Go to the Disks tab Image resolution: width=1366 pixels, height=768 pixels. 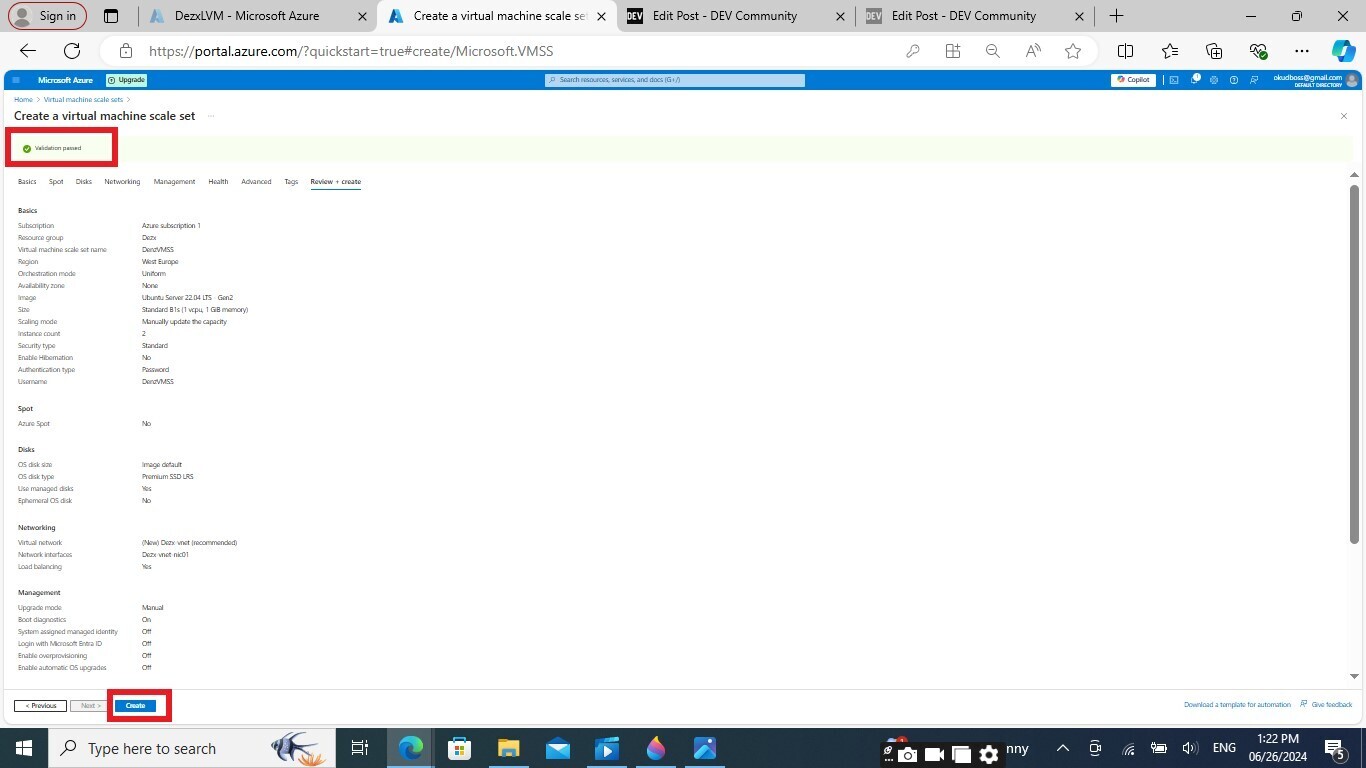pyautogui.click(x=84, y=182)
